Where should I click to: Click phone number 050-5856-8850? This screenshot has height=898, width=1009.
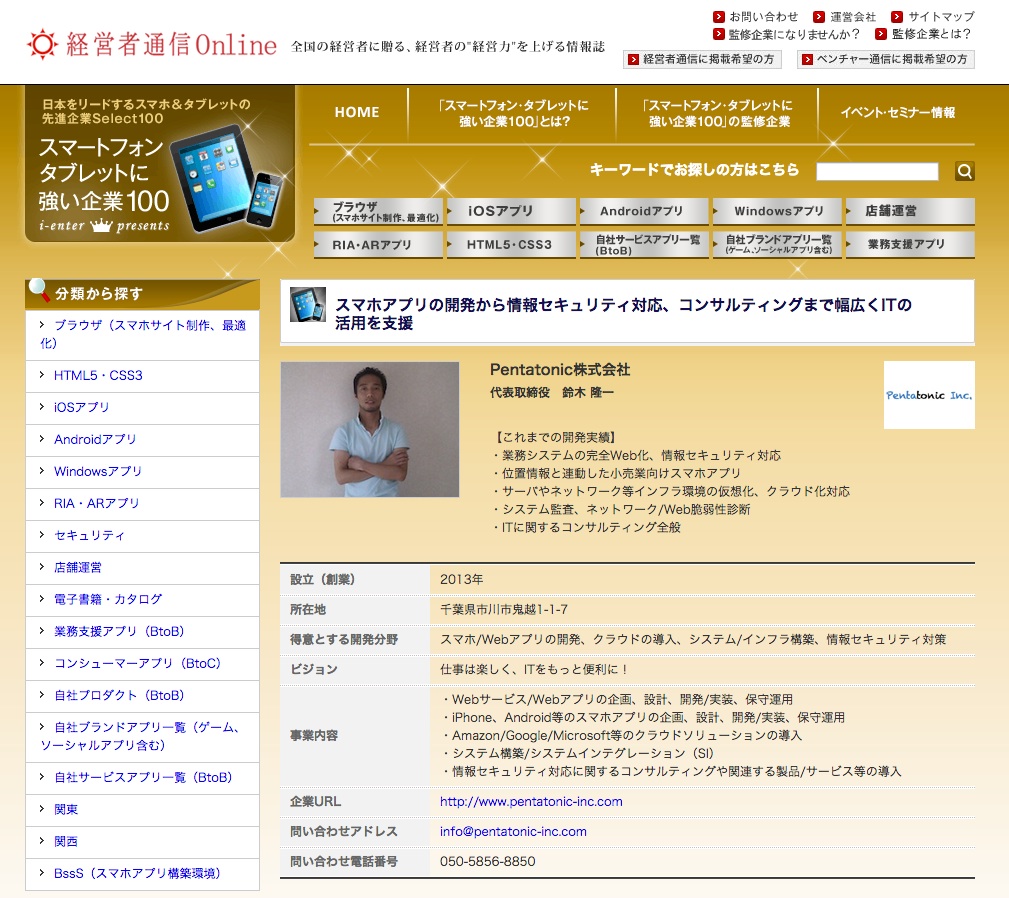tap(487, 861)
